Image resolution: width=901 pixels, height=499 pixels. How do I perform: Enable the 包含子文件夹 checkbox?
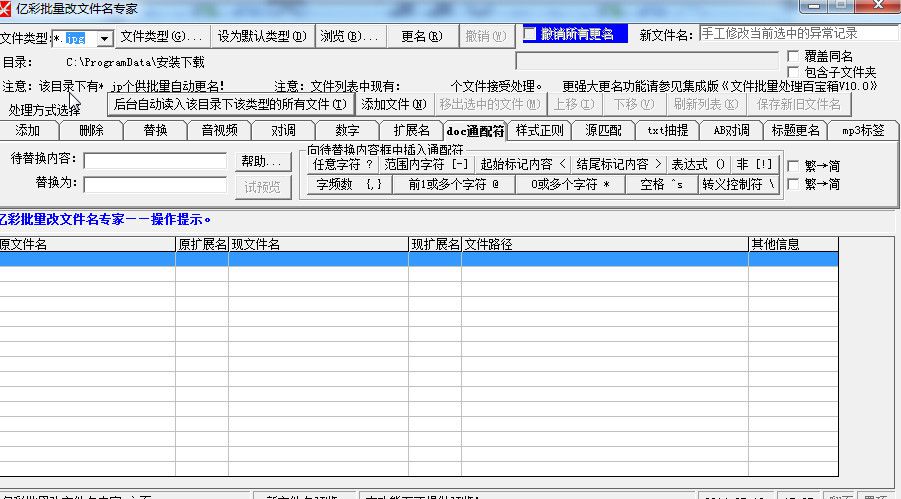coord(793,72)
